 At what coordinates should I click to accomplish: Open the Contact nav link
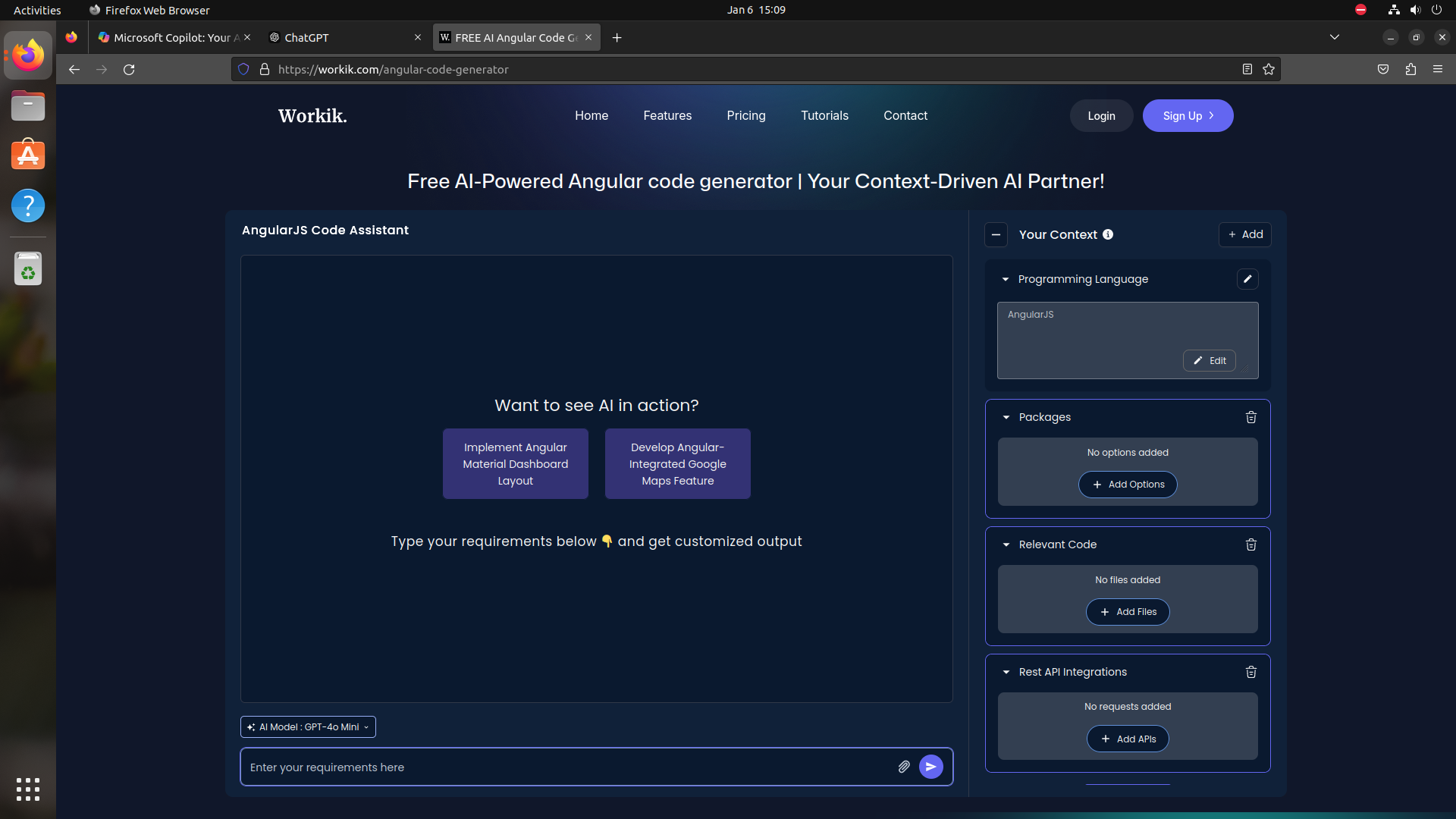[x=905, y=115]
